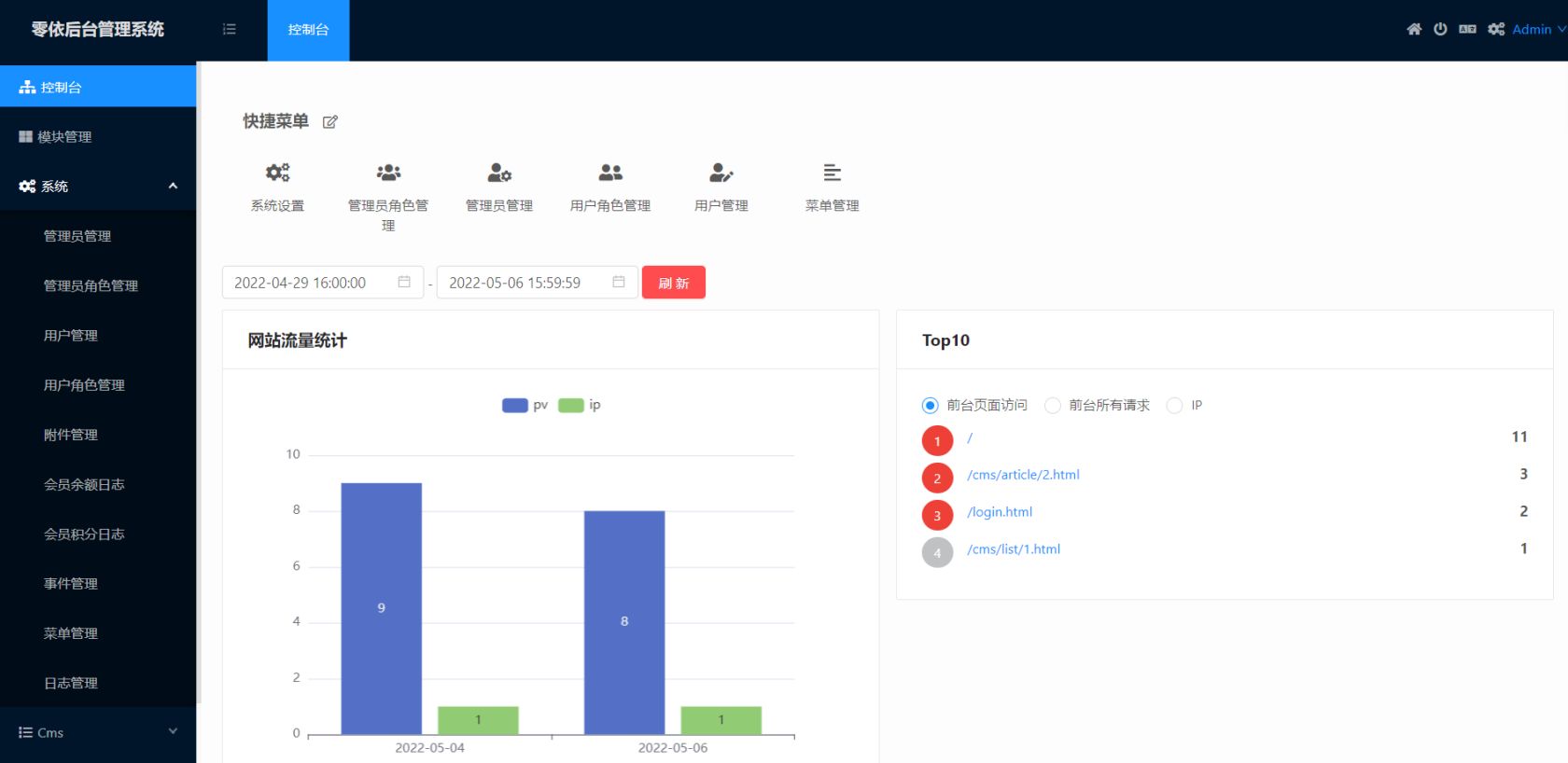Open the Admin user dropdown
The image size is (1568, 763).
[x=1538, y=29]
